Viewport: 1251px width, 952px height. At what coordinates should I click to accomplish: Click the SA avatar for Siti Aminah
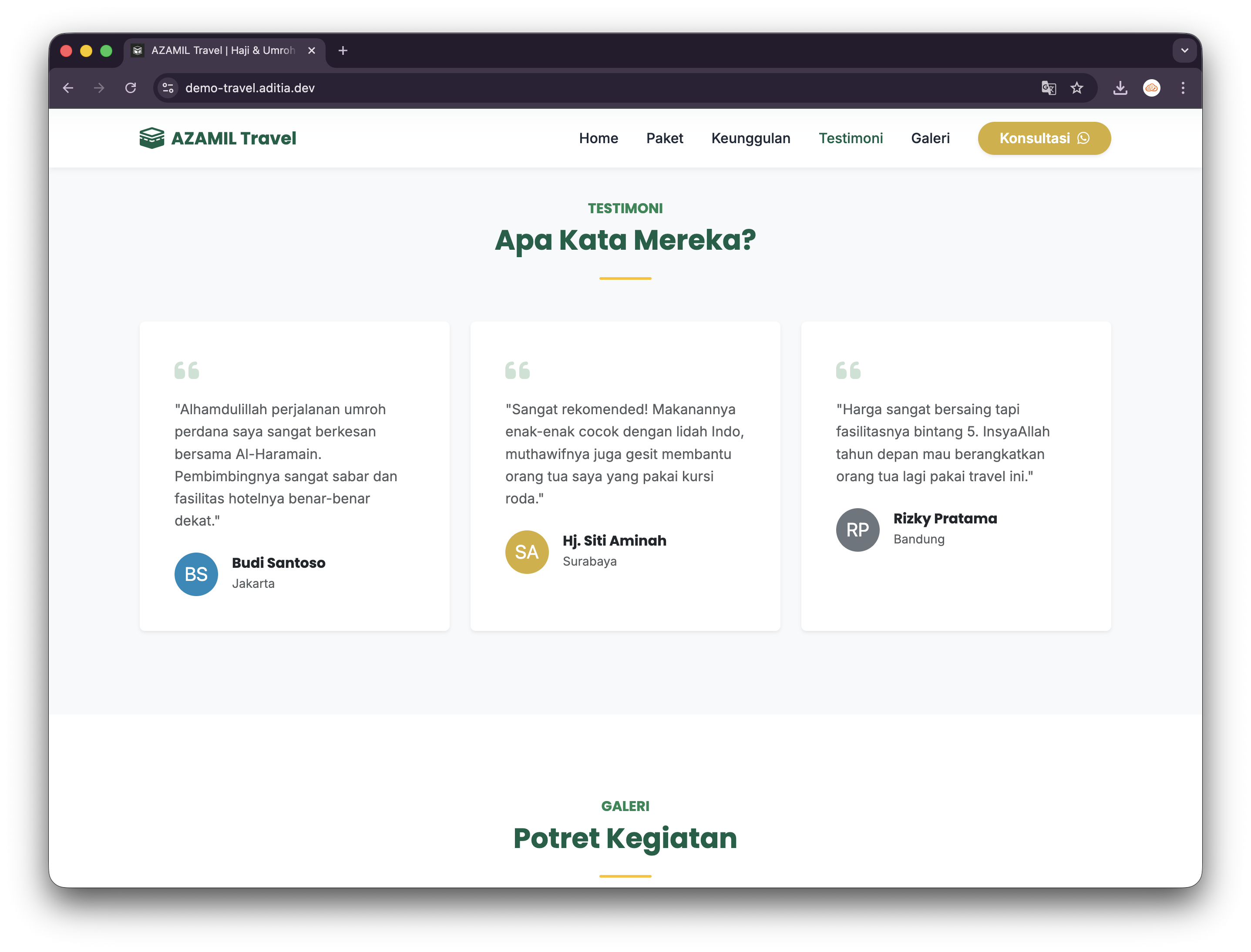coord(527,552)
